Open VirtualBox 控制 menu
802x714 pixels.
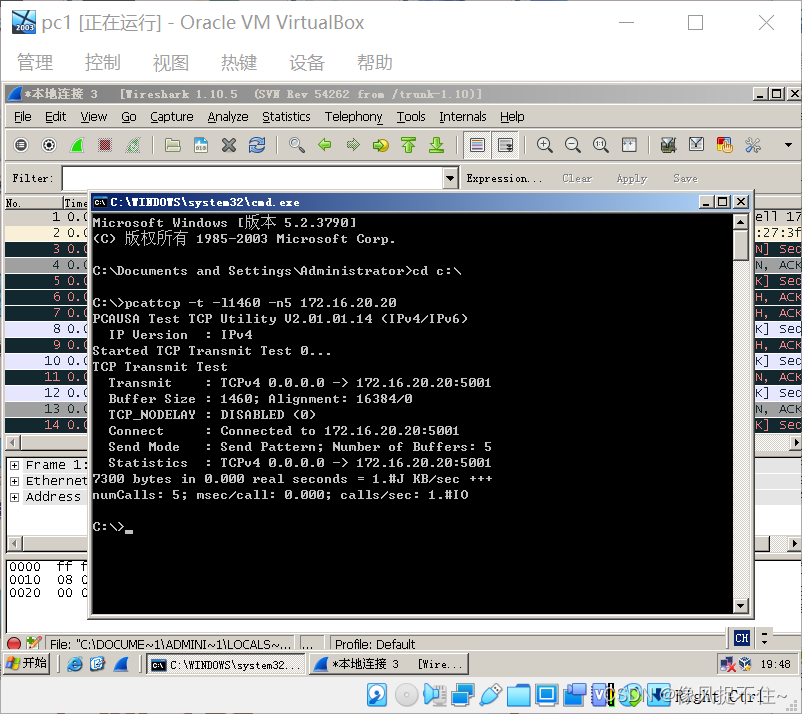[103, 62]
